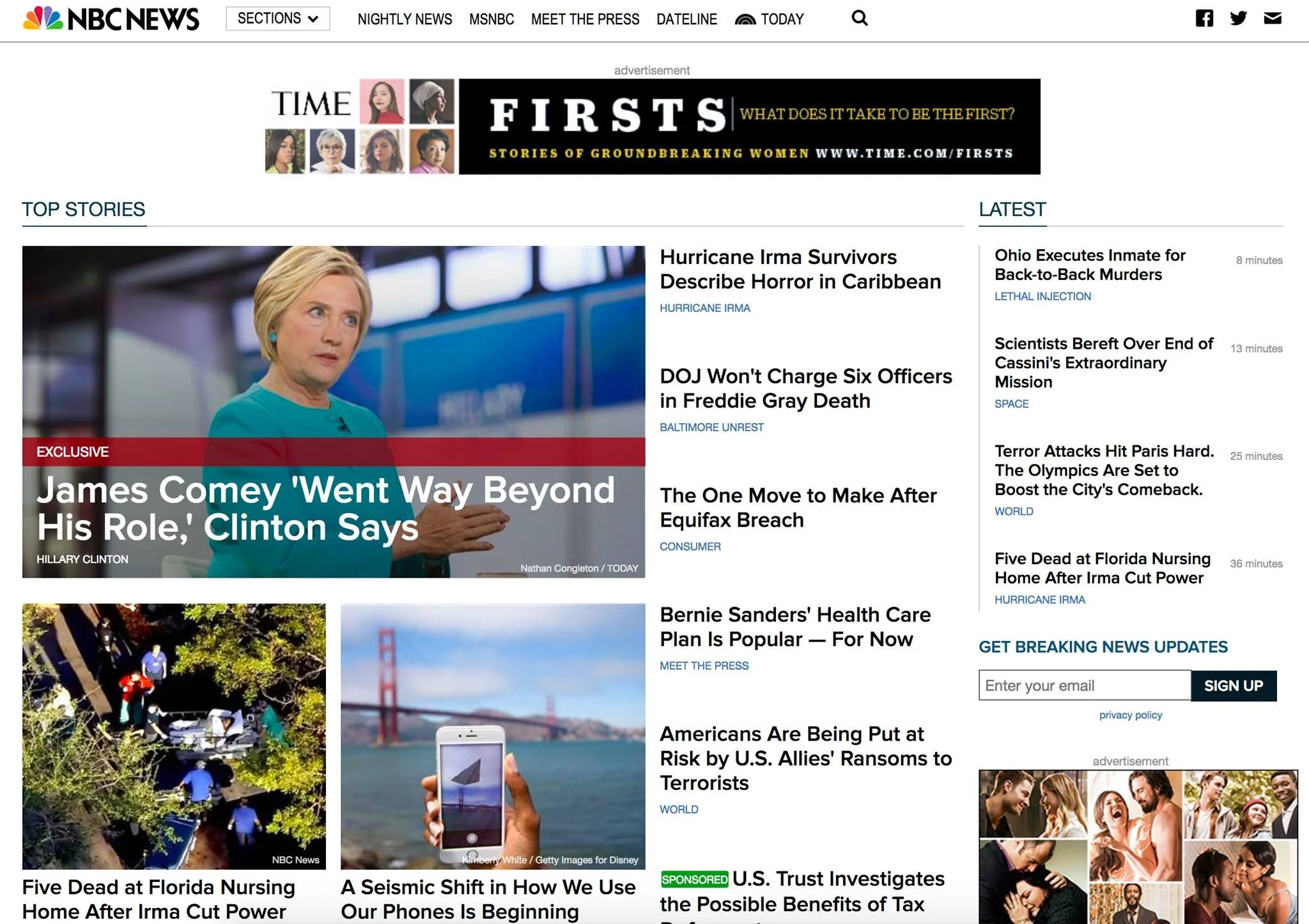
Task: Click the TODAY rainbow sunrise icon
Action: pyautogui.click(x=745, y=19)
